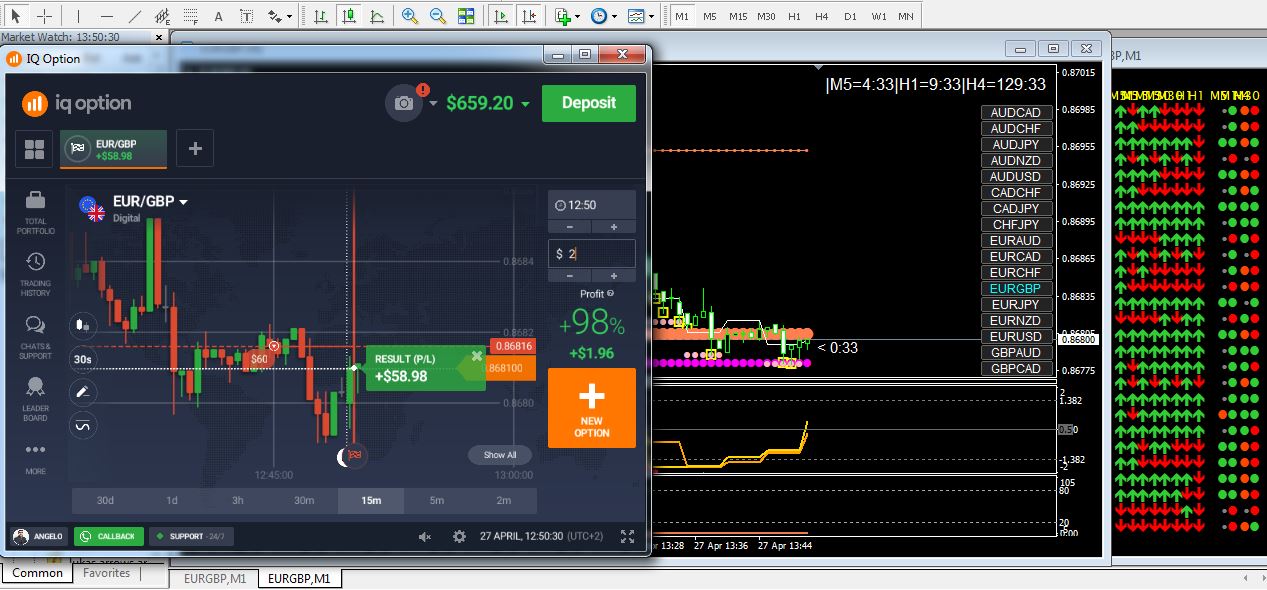Select M30 timeframe in toolbar
The height and width of the screenshot is (590, 1267).
(x=766, y=16)
